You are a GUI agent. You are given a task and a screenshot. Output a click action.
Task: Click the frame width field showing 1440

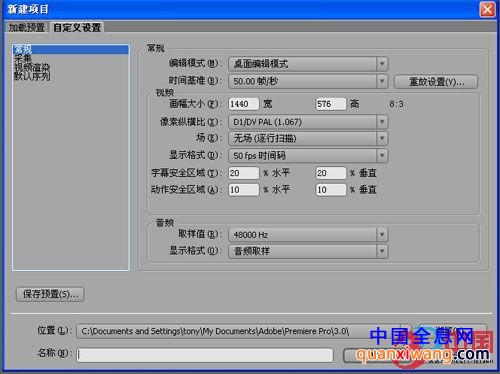244,104
